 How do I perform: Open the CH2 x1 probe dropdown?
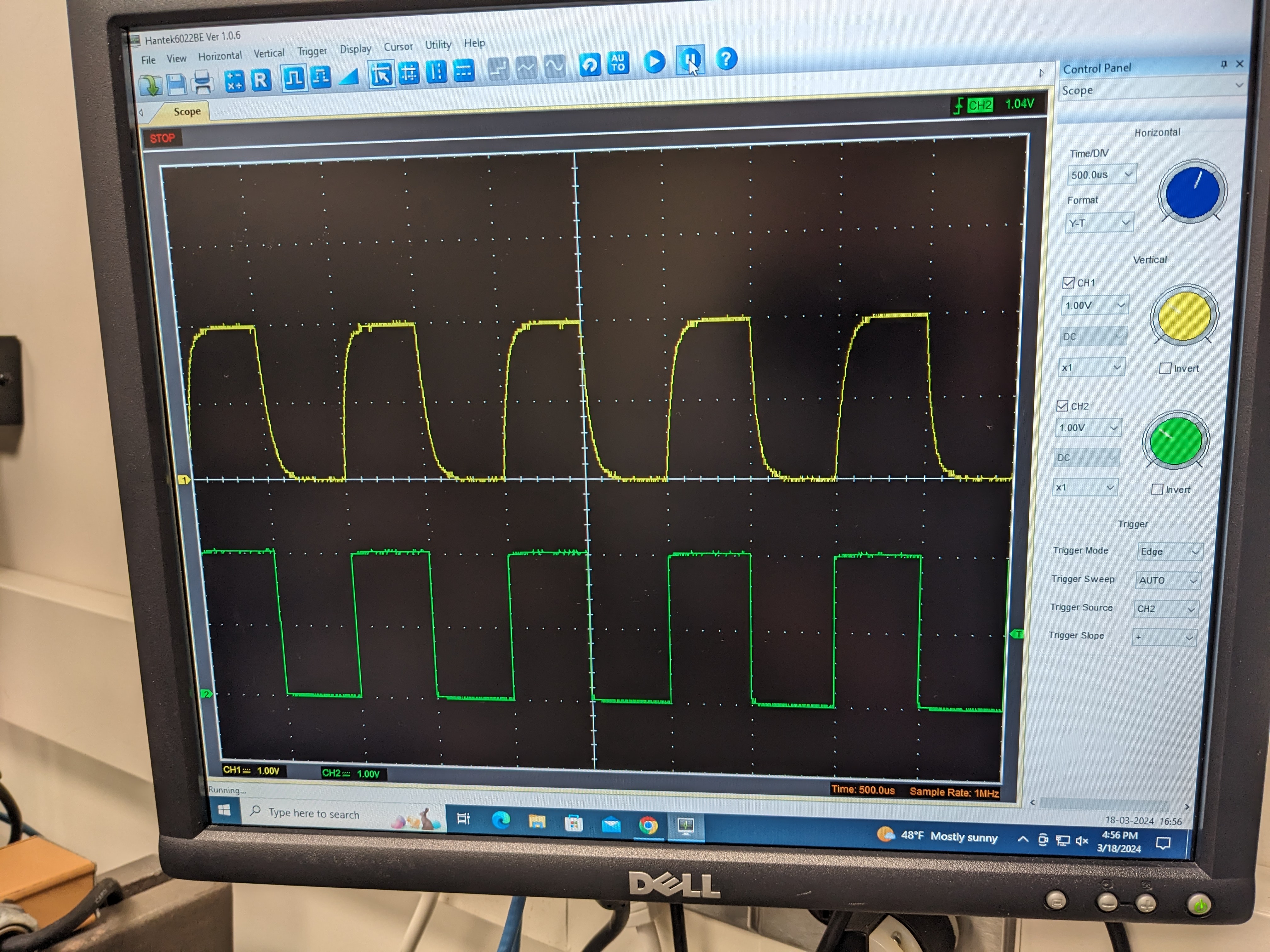(x=1084, y=487)
